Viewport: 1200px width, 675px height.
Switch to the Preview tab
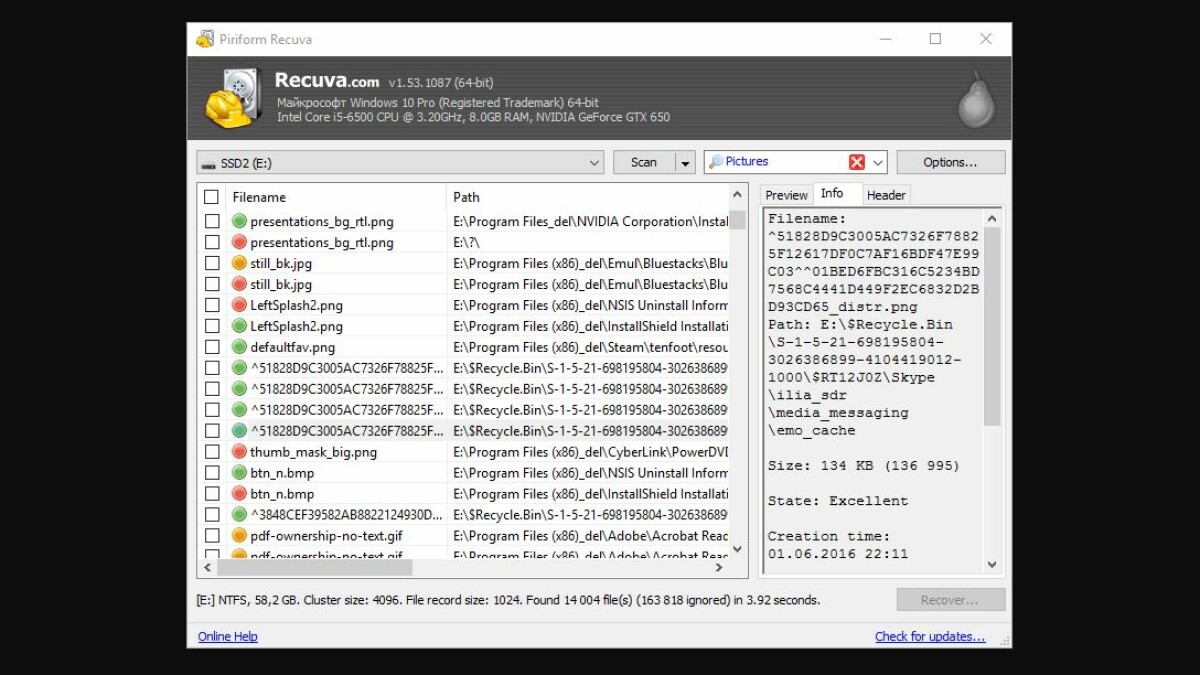coord(786,195)
